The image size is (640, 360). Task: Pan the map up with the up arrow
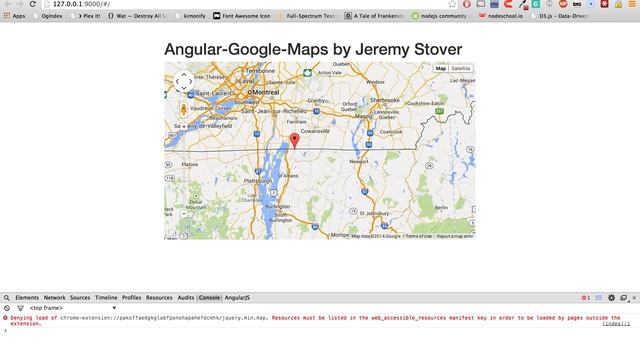184,75
